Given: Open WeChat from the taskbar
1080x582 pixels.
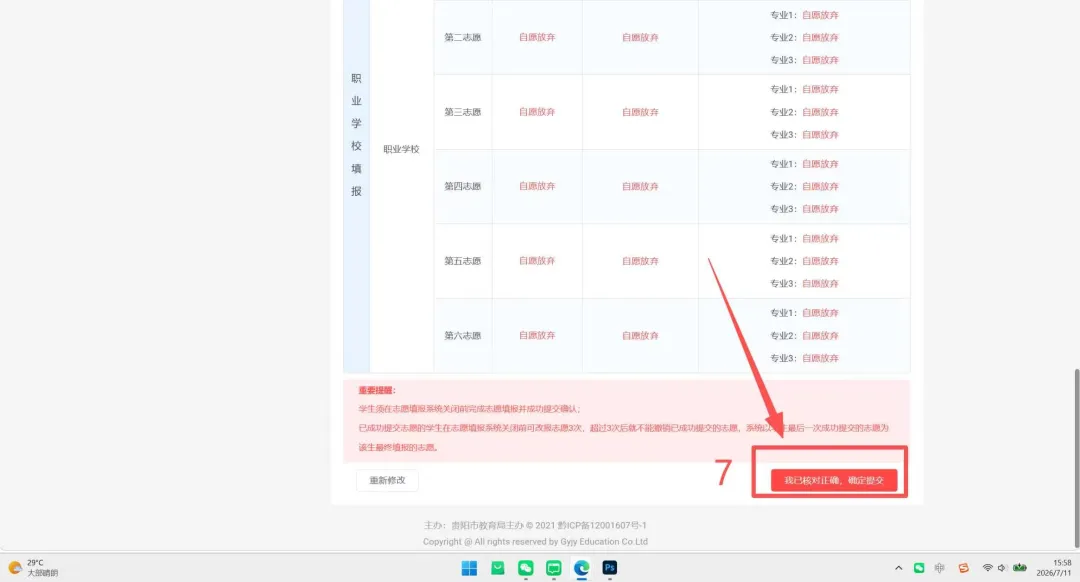Looking at the screenshot, I should [526, 568].
